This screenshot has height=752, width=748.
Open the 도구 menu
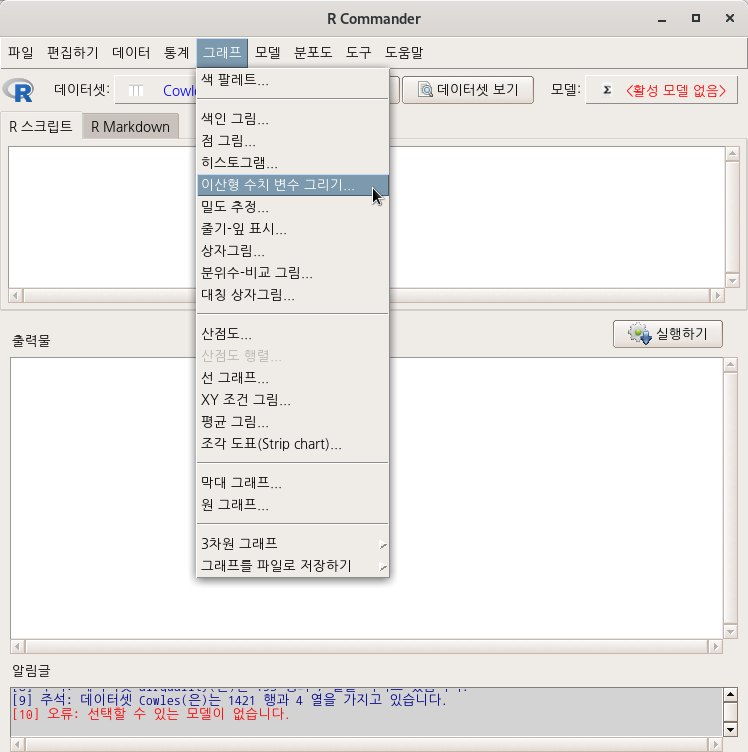[x=358, y=52]
